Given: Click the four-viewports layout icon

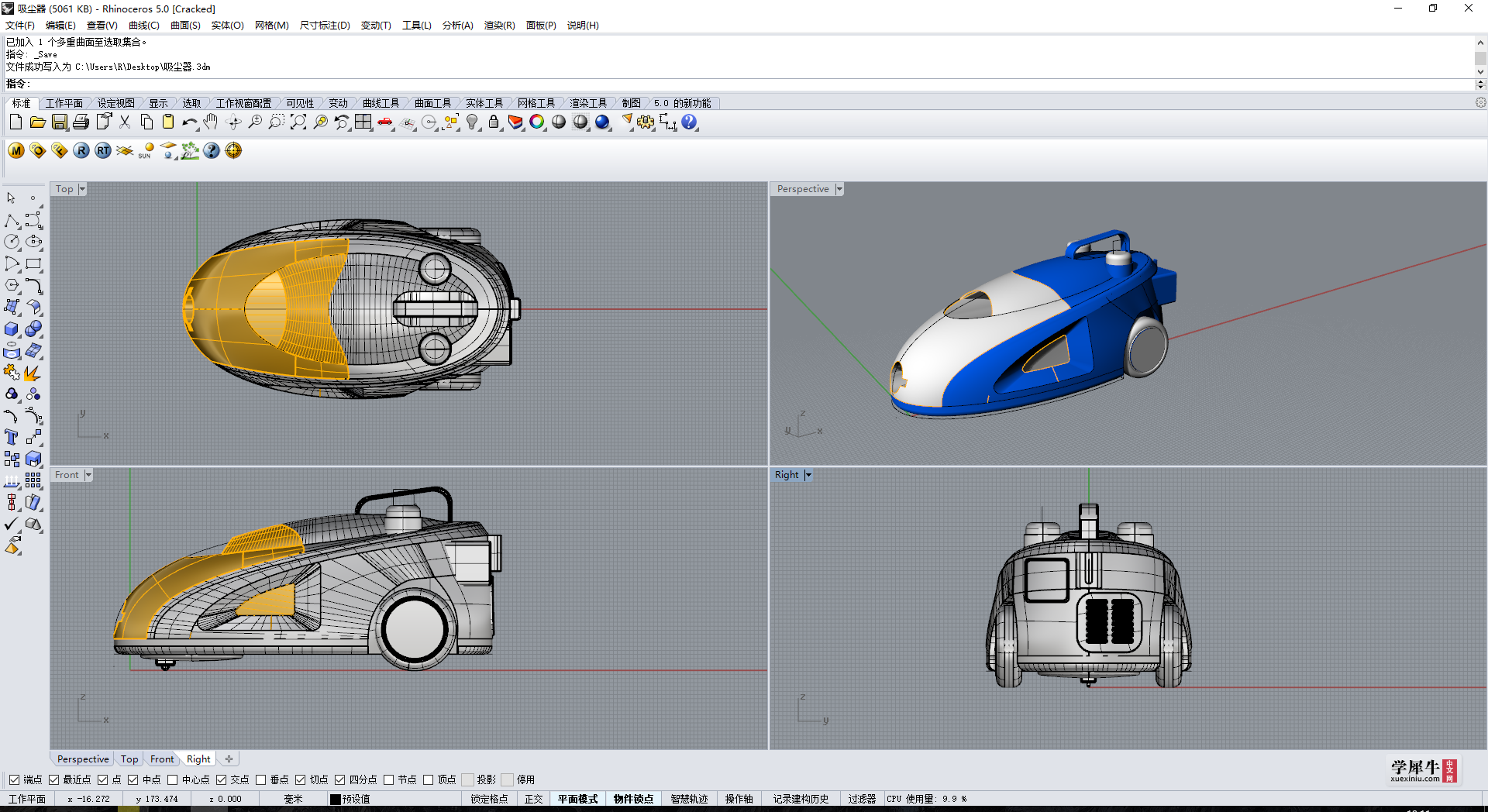Looking at the screenshot, I should [x=363, y=122].
